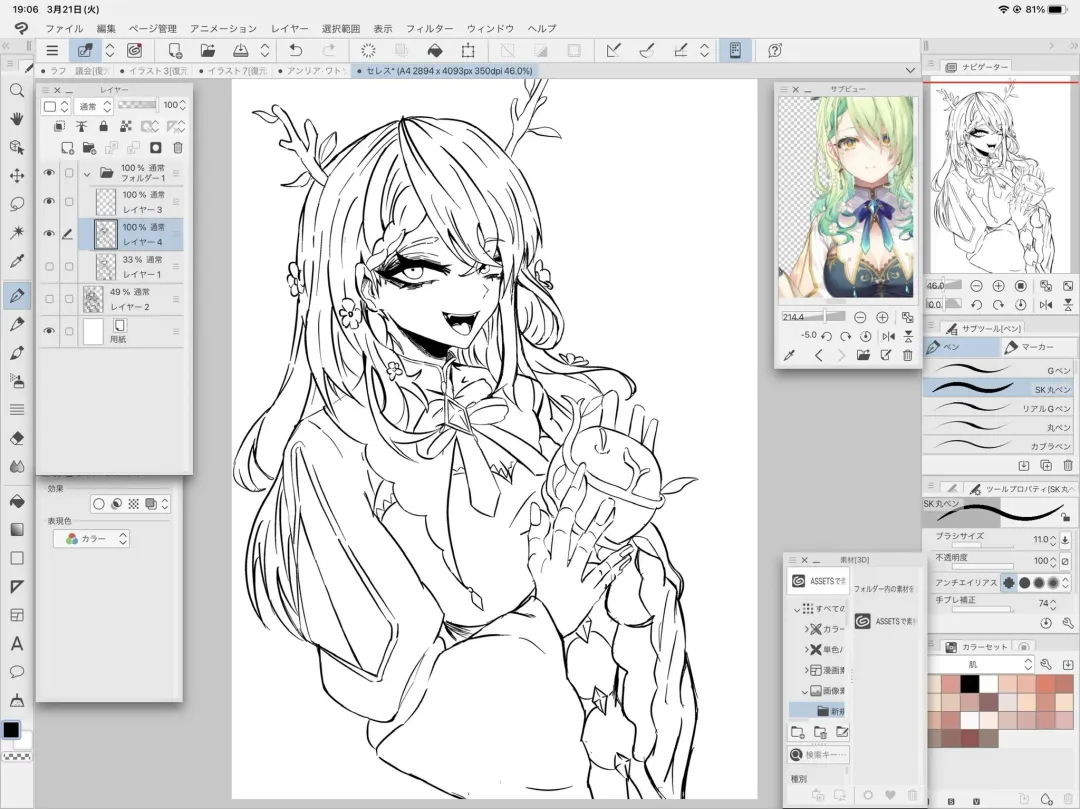Hide layer レイヤー 3 with eye icon

pos(49,201)
